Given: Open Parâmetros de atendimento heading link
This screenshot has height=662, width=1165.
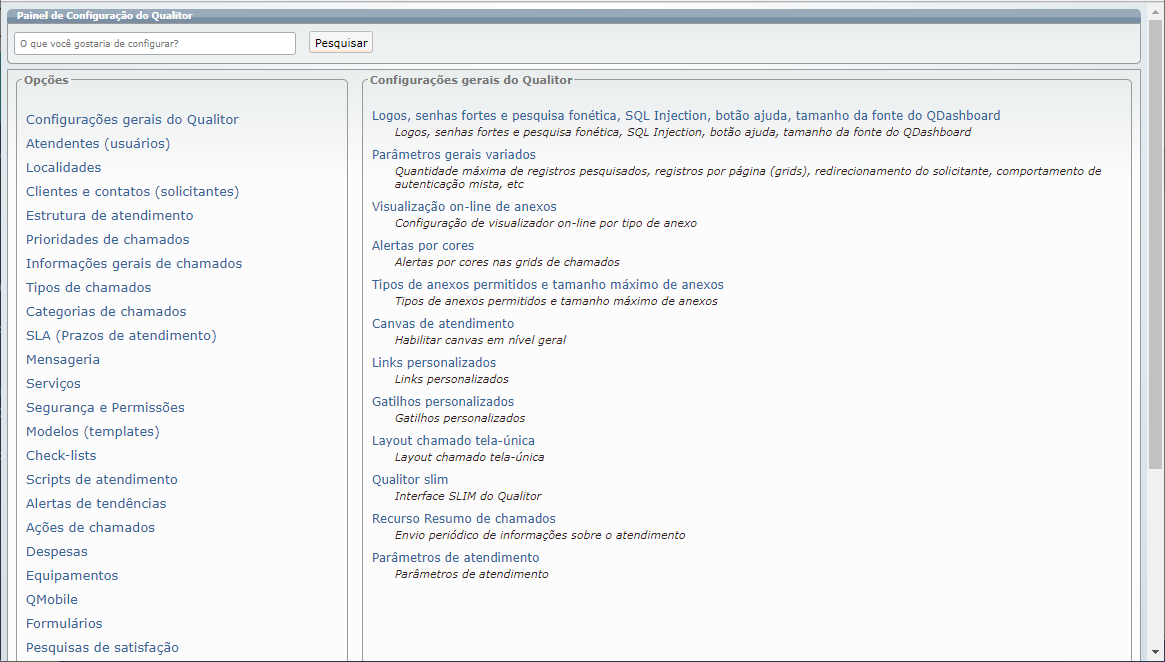Looking at the screenshot, I should (x=455, y=558).
